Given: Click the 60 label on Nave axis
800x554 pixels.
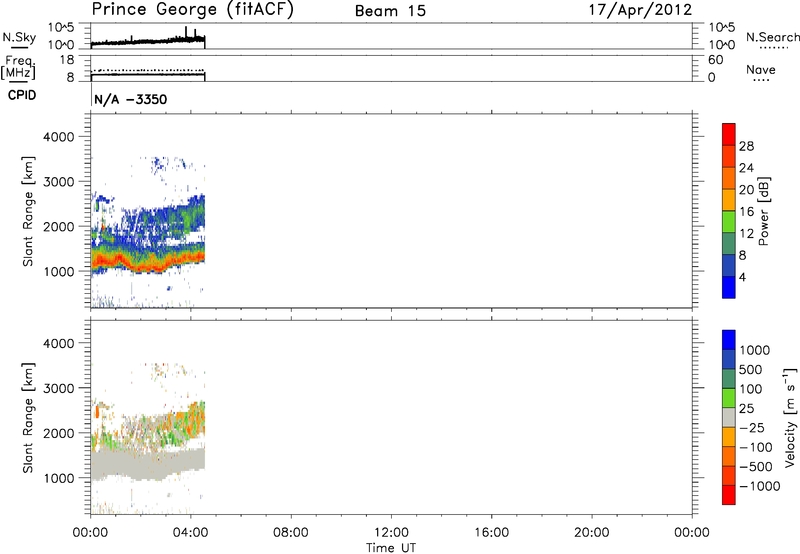Looking at the screenshot, I should pyautogui.click(x=716, y=60).
